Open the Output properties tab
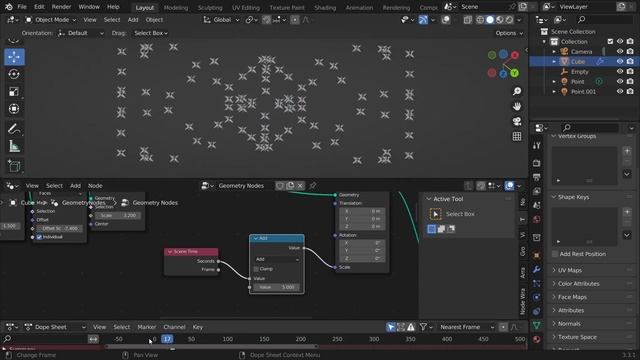Screen dimensions: 640x360 (x=537, y=177)
